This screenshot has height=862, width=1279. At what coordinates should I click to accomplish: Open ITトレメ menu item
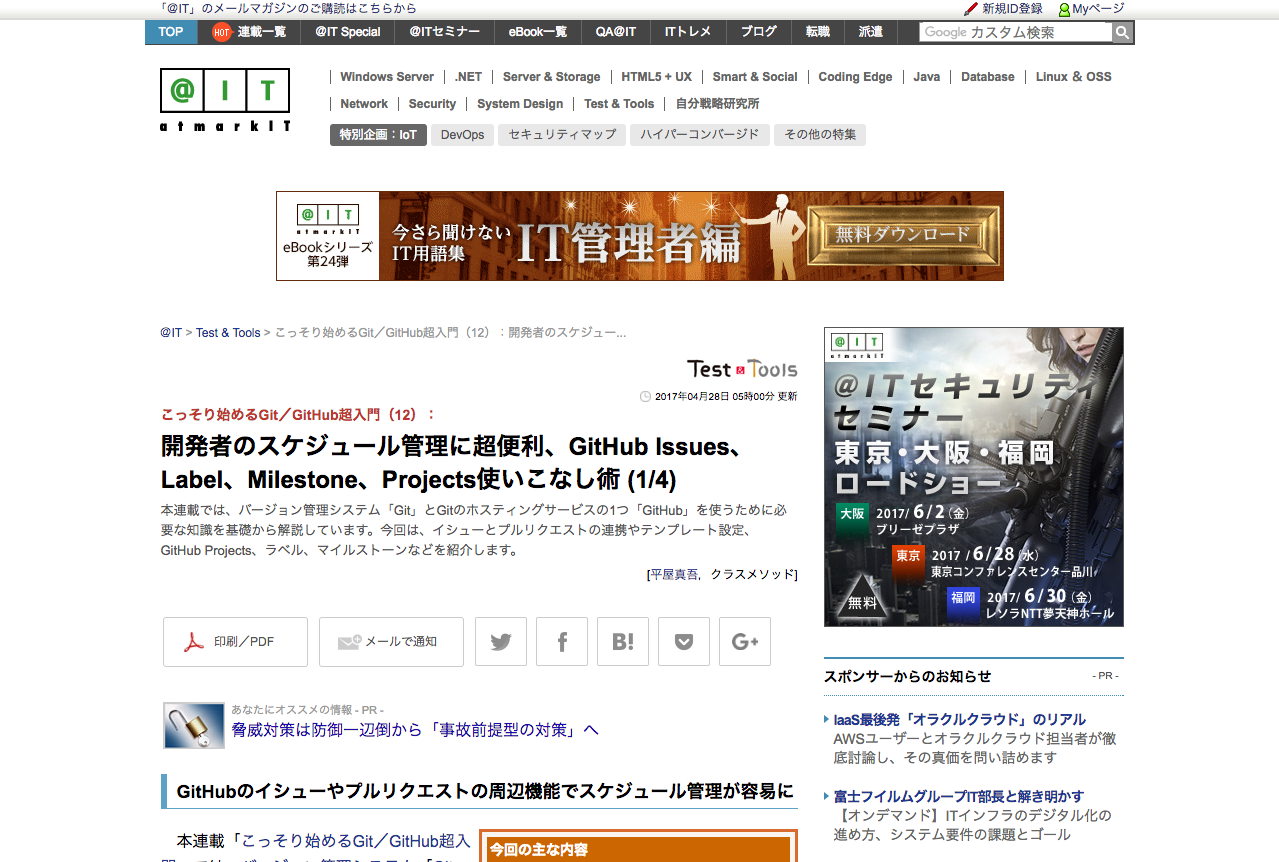point(688,32)
